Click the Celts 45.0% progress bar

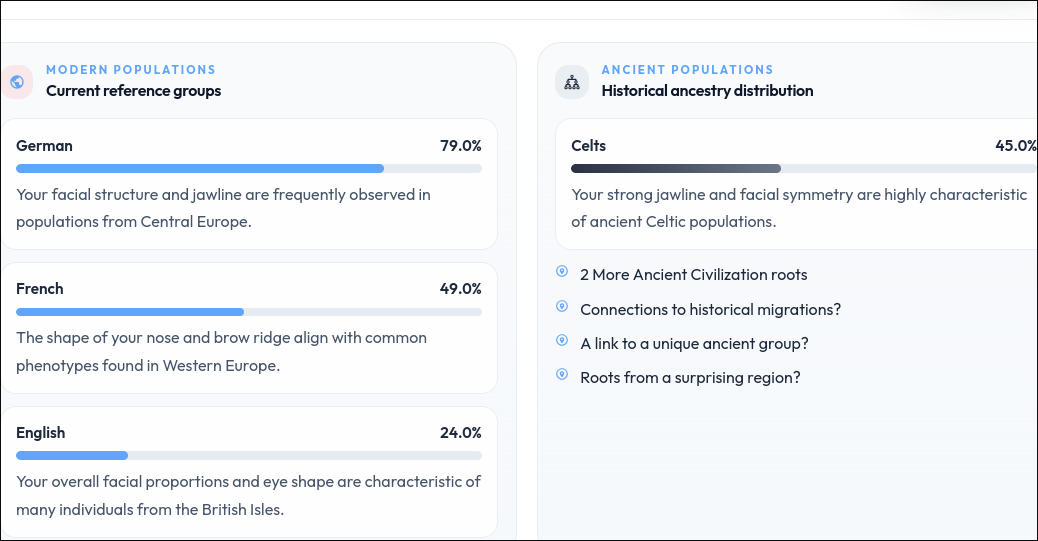tap(804, 169)
